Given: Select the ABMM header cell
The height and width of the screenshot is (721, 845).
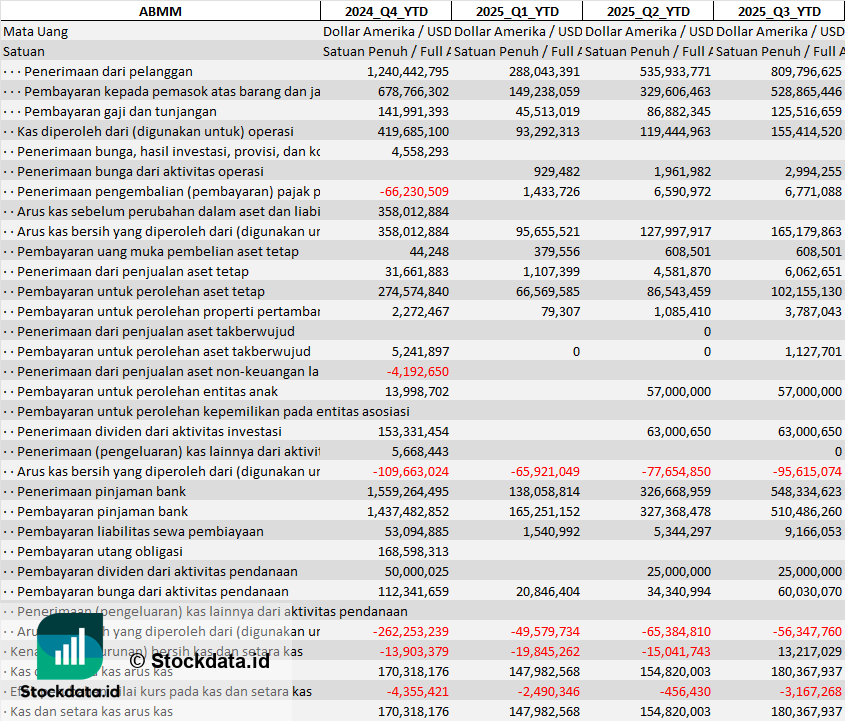Looking at the screenshot, I should (x=160, y=11).
